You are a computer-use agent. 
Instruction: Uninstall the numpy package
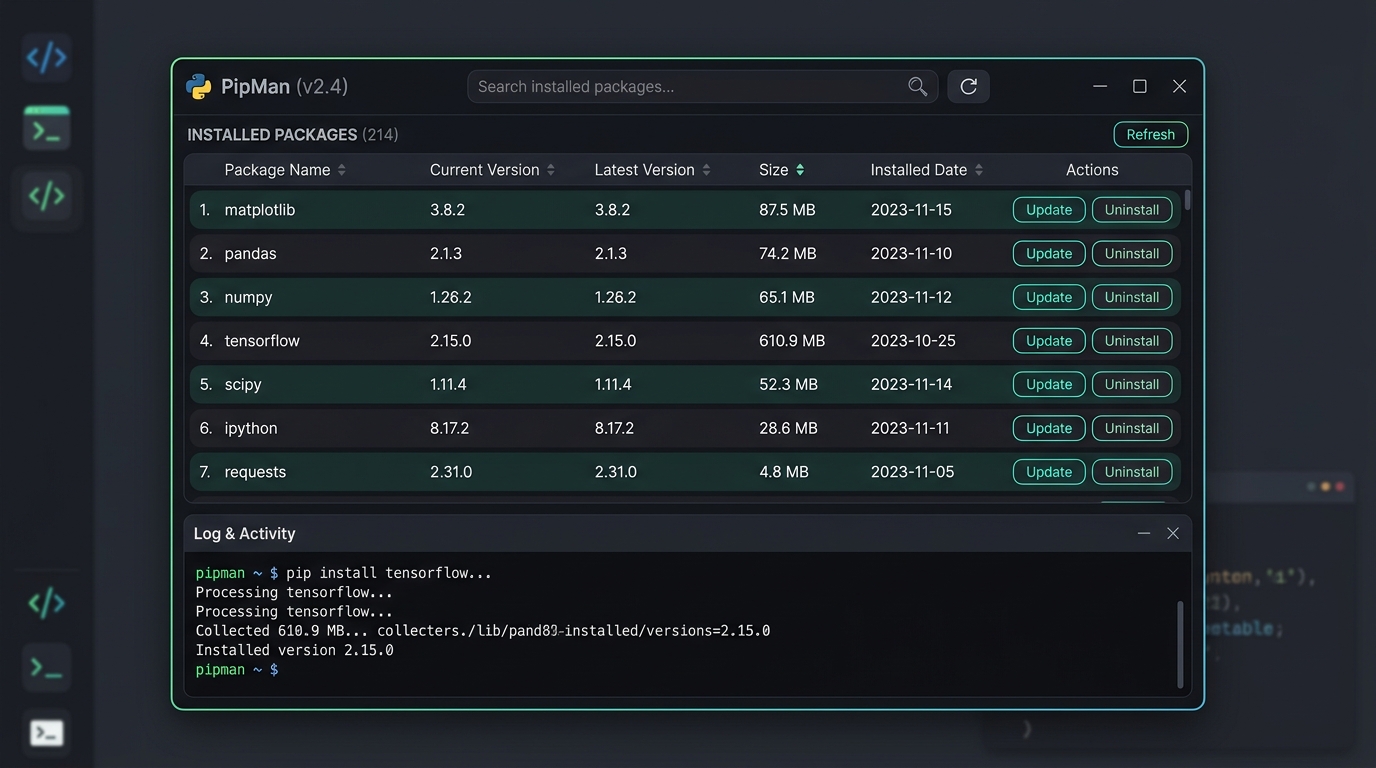coord(1132,297)
